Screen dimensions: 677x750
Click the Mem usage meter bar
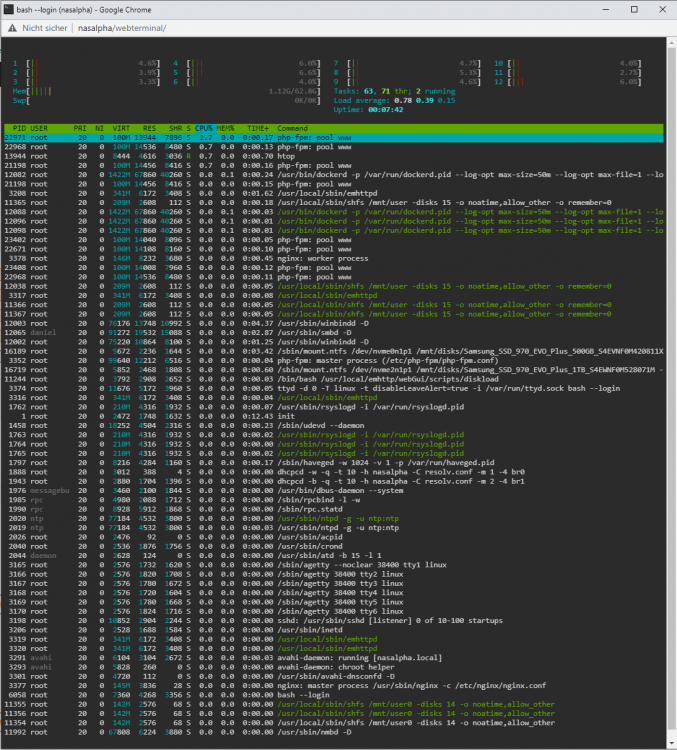tap(166, 91)
